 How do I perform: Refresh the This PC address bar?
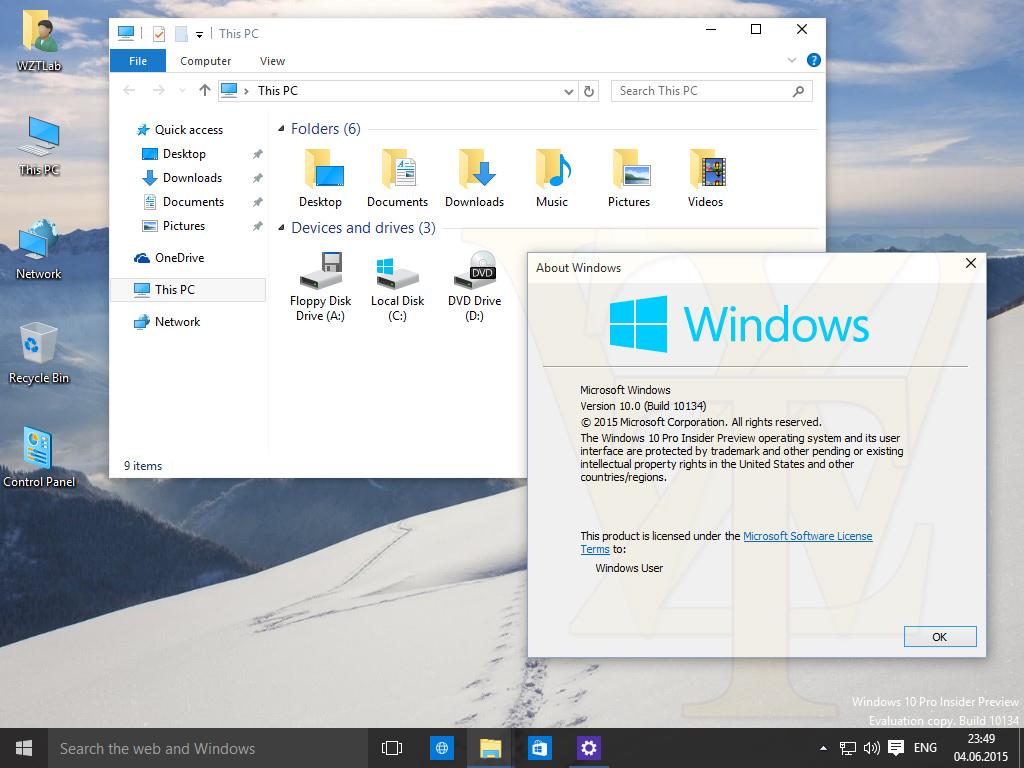click(588, 91)
